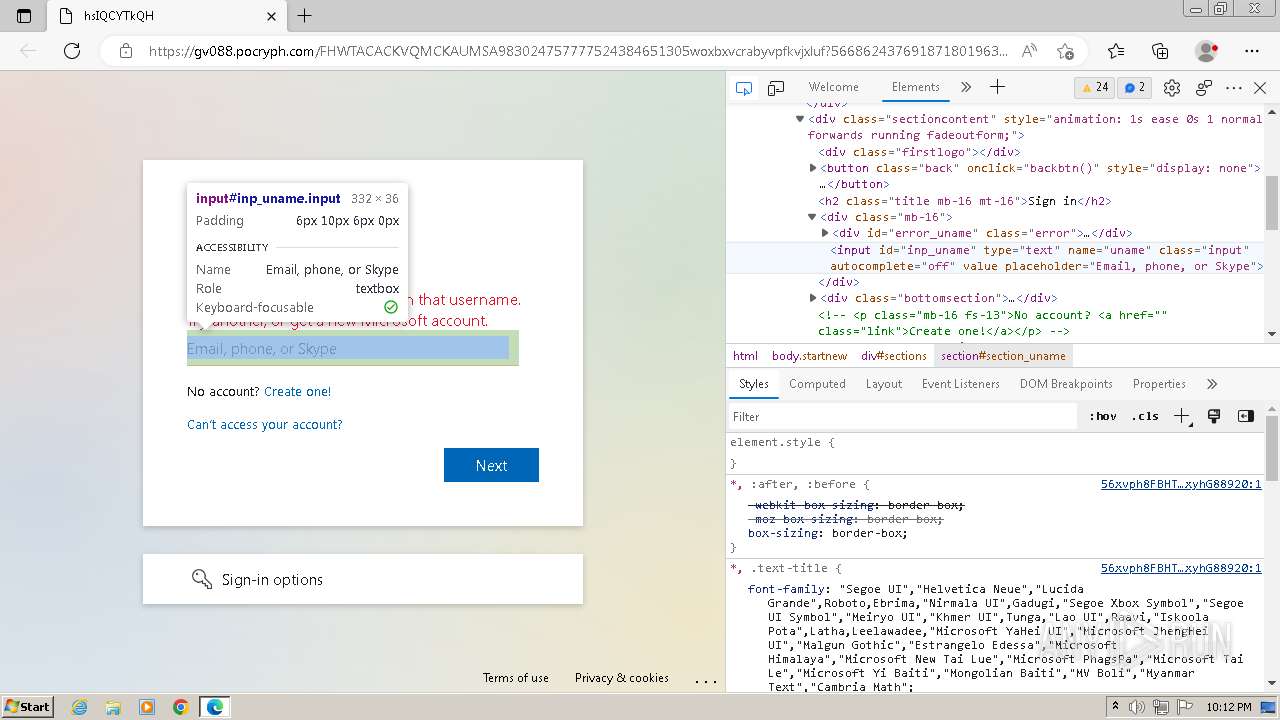Open the browser profile avatar
Screen dimensions: 1280x720
[x=1206, y=51]
